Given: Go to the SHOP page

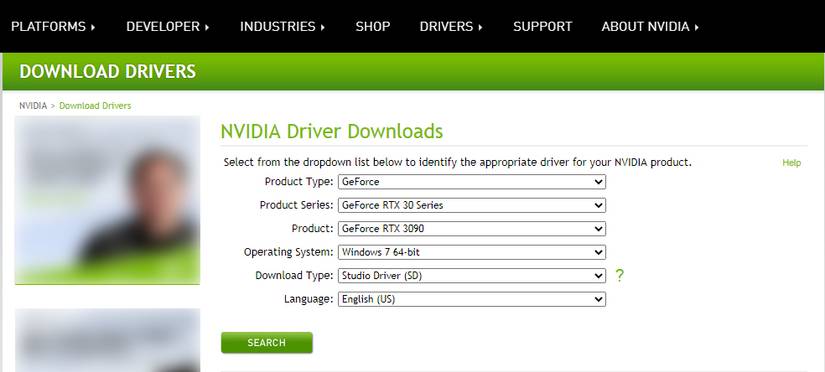Looking at the screenshot, I should pos(373,26).
